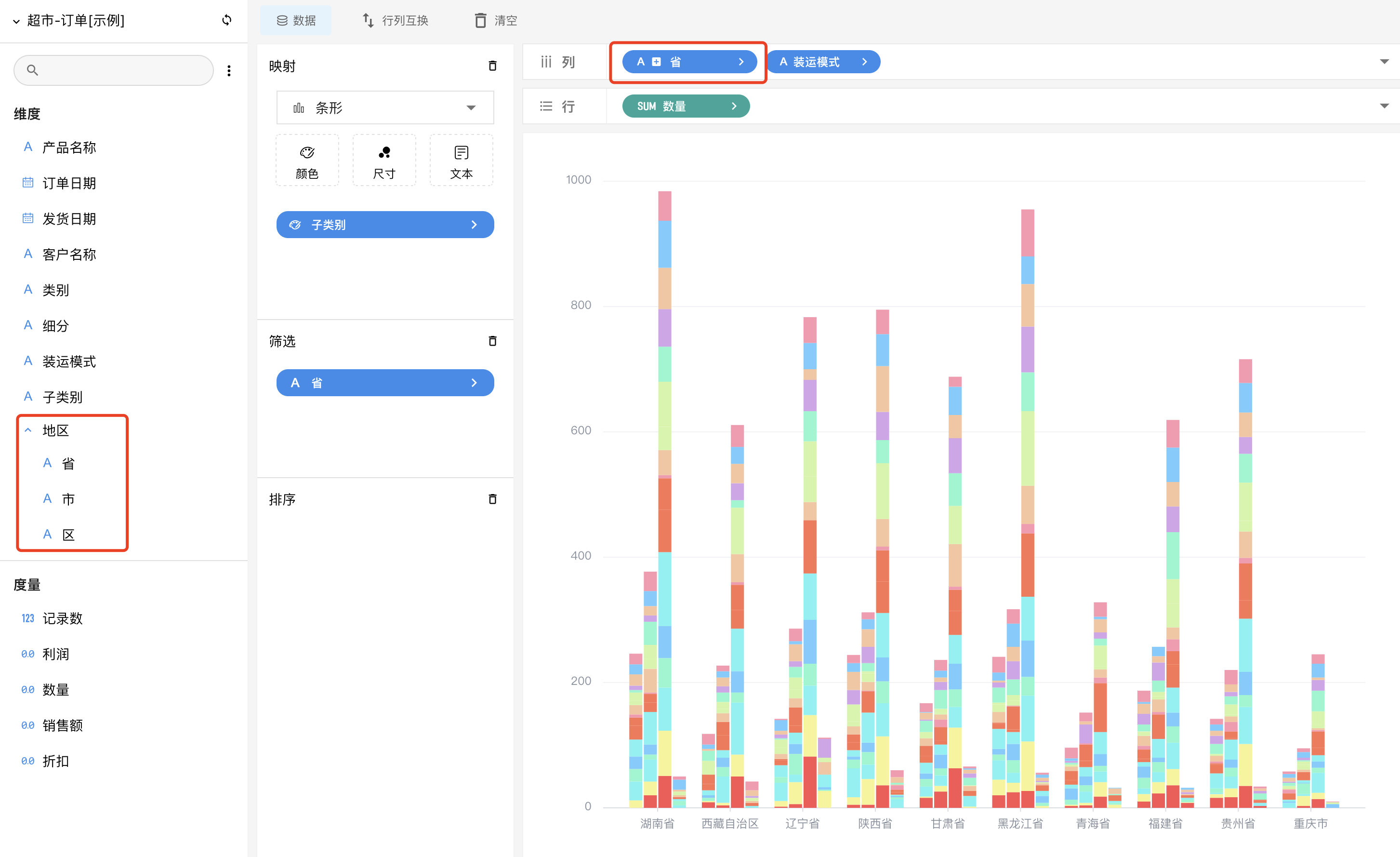This screenshot has height=857, width=1400.
Task: Select the 省 field under 地区
Action: (x=67, y=463)
